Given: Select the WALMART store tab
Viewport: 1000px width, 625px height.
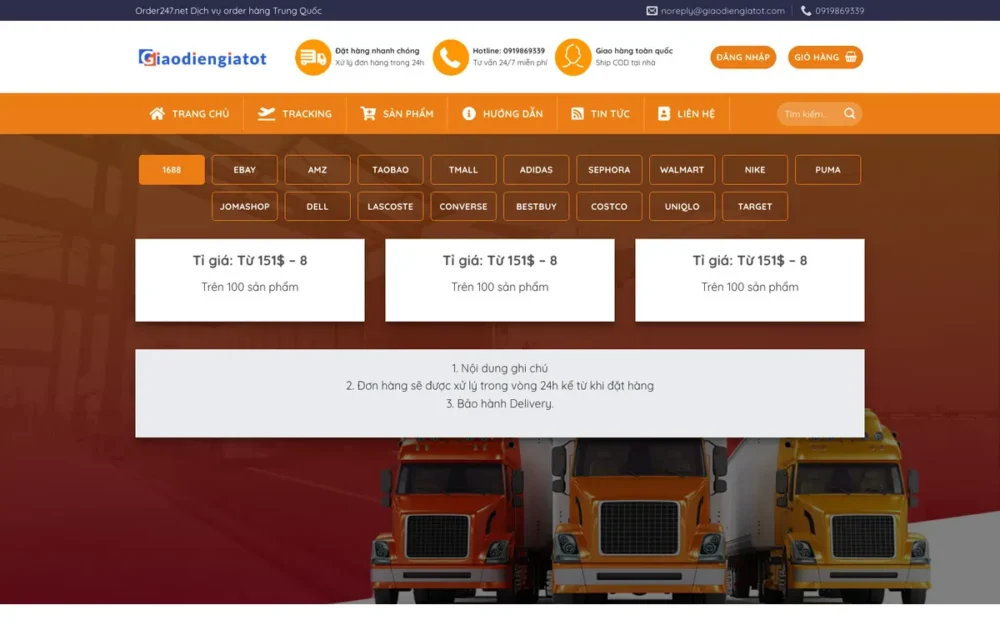Looking at the screenshot, I should 682,170.
